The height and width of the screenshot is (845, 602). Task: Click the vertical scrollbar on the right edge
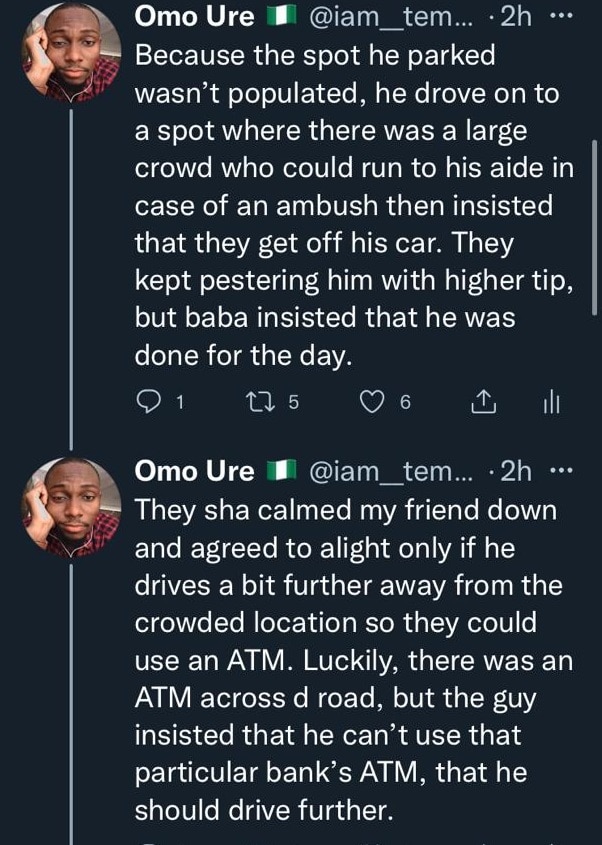pos(596,228)
